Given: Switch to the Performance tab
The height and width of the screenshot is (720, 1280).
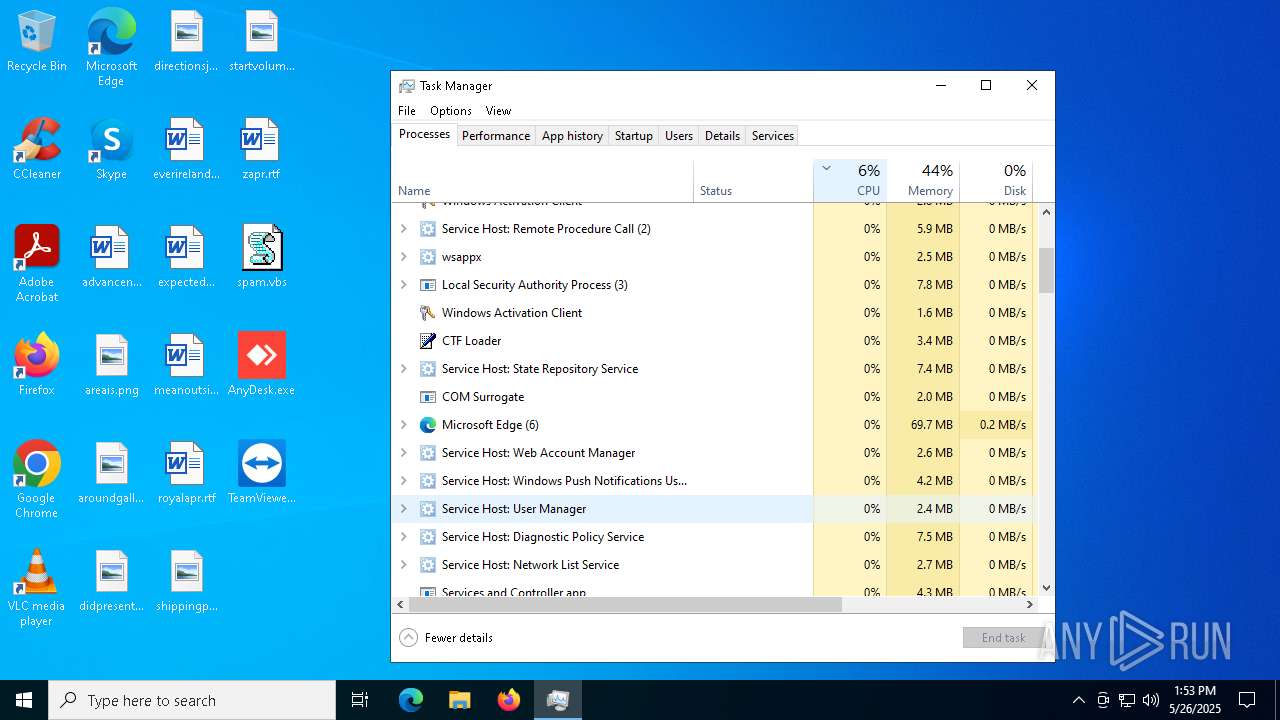Looking at the screenshot, I should 496,136.
